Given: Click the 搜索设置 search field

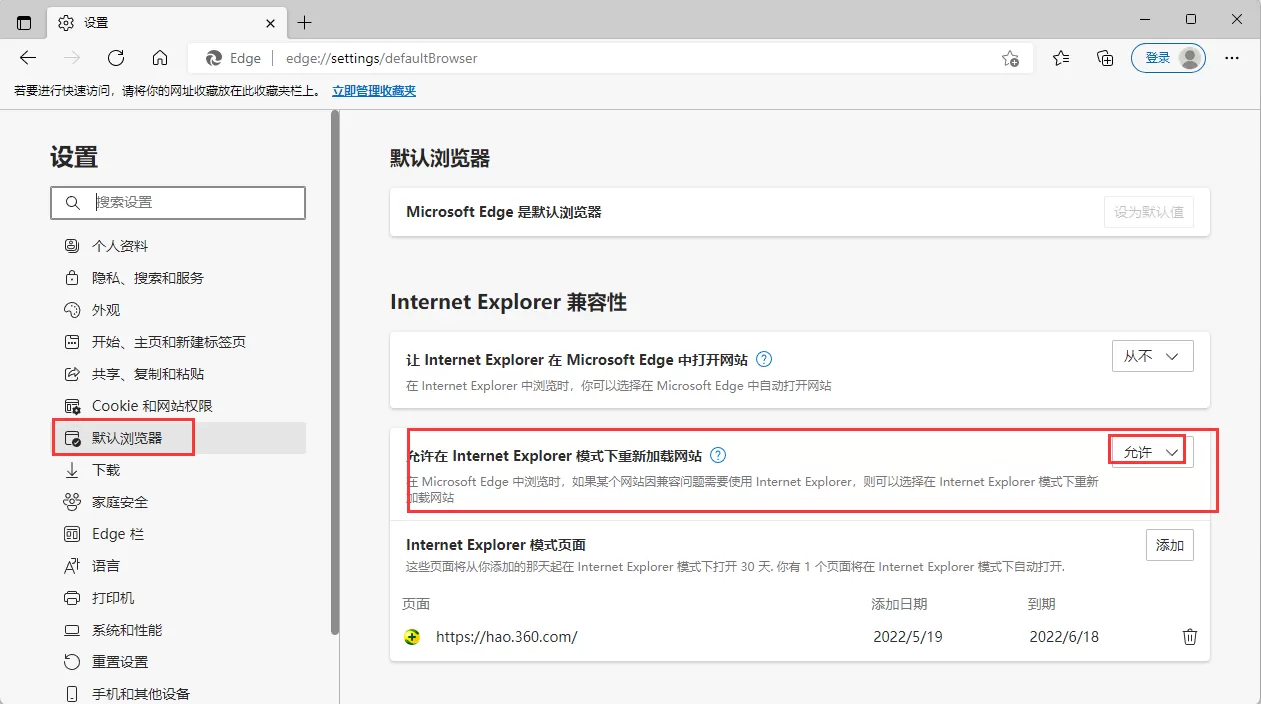Looking at the screenshot, I should pyautogui.click(x=178, y=203).
